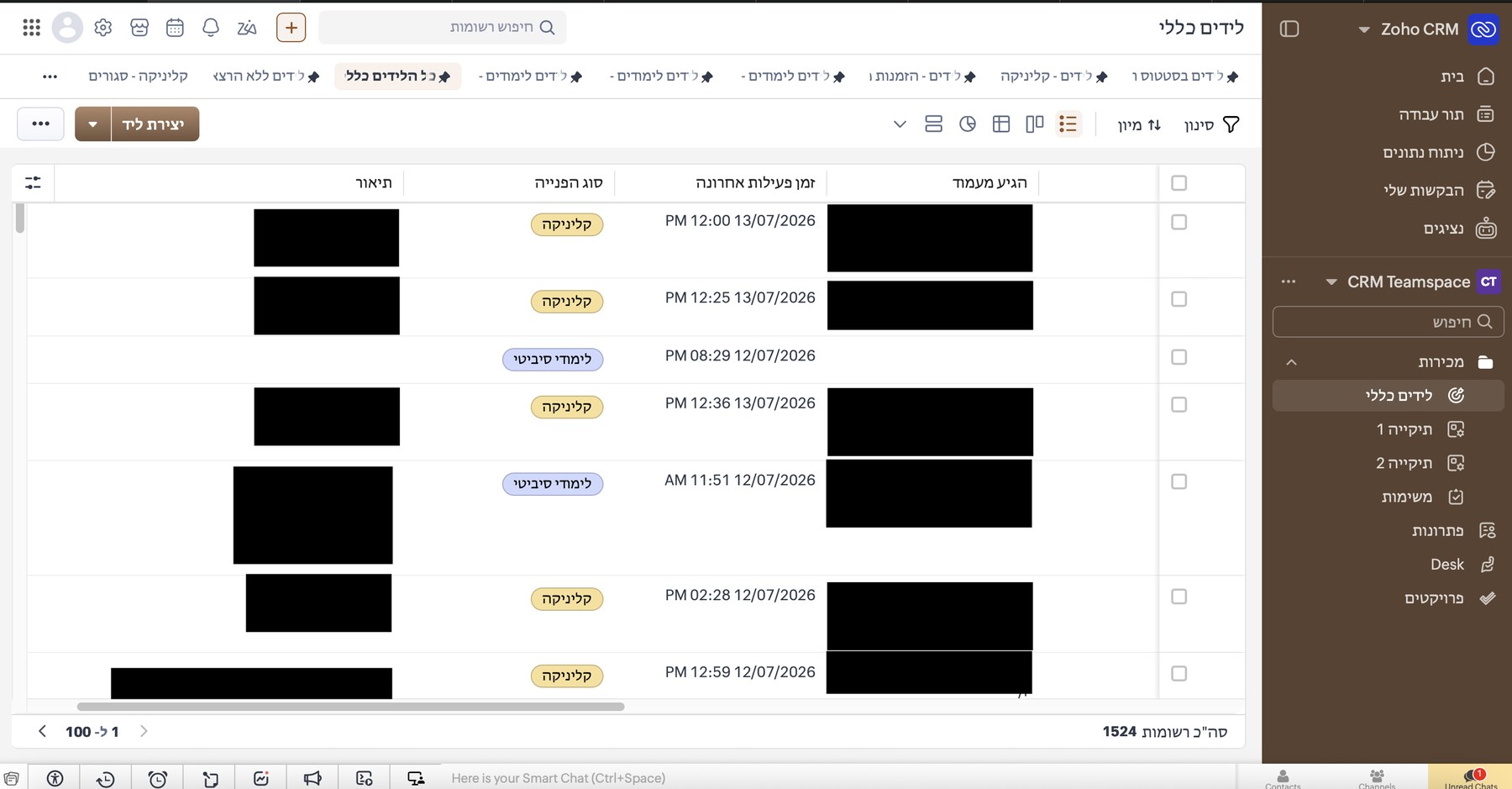This screenshot has width=1512, height=789.
Task: Select row with 08:29 PM 12/07/2026
Action: tap(1179, 357)
